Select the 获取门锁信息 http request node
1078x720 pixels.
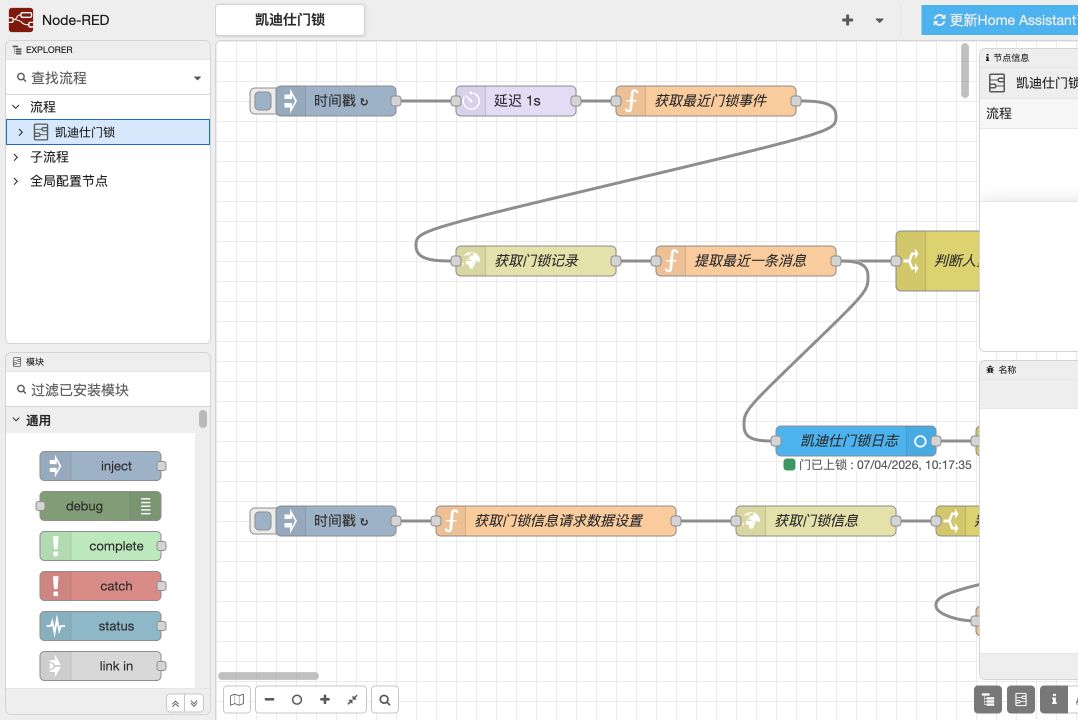coord(815,521)
